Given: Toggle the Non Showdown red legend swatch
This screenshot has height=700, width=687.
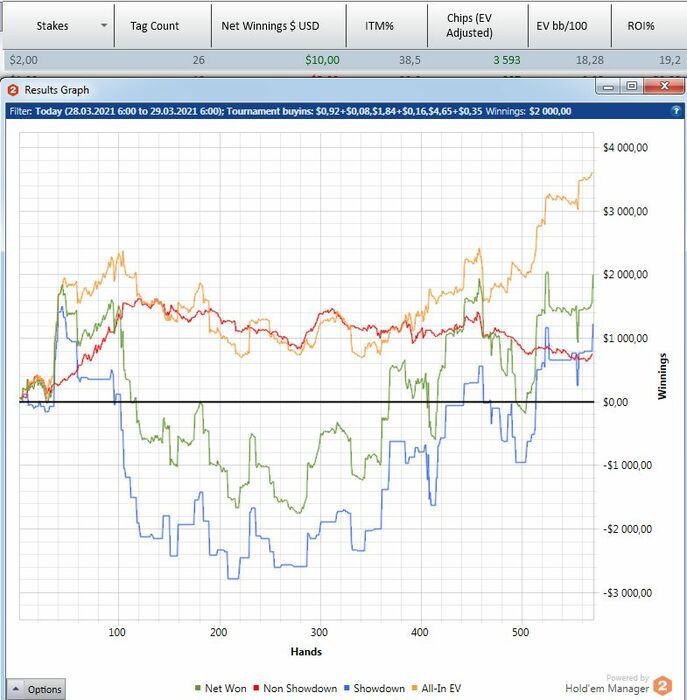Looking at the screenshot, I should pos(257,689).
